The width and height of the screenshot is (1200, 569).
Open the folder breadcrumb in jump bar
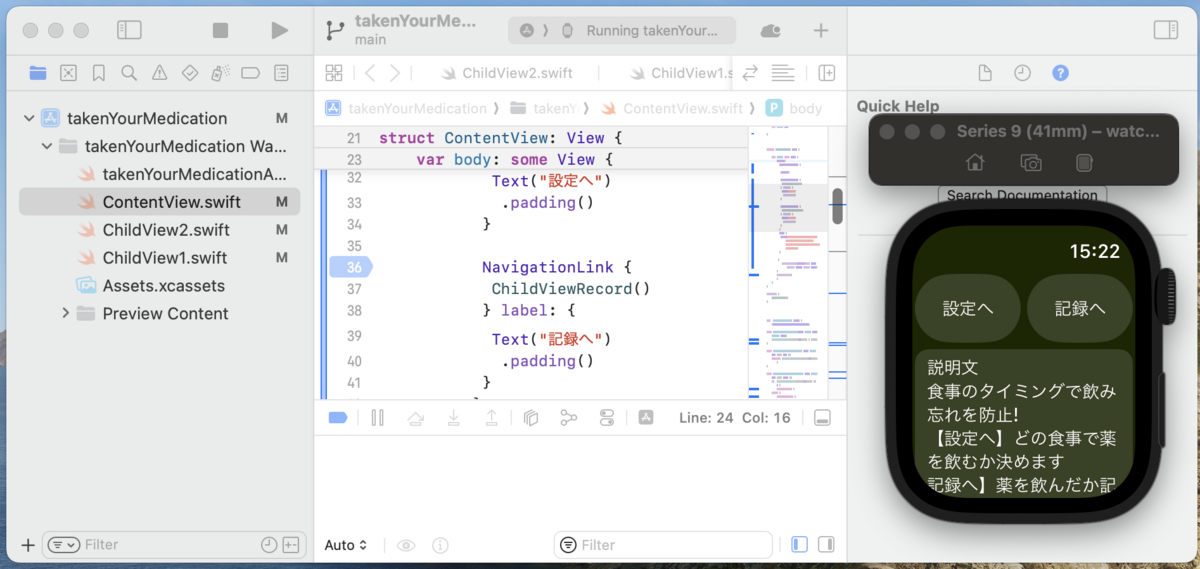[x=543, y=108]
